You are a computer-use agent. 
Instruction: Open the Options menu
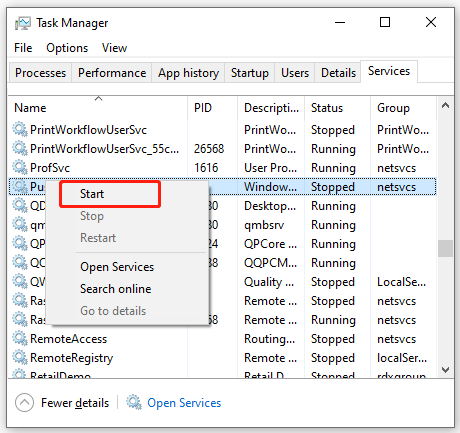[x=67, y=48]
